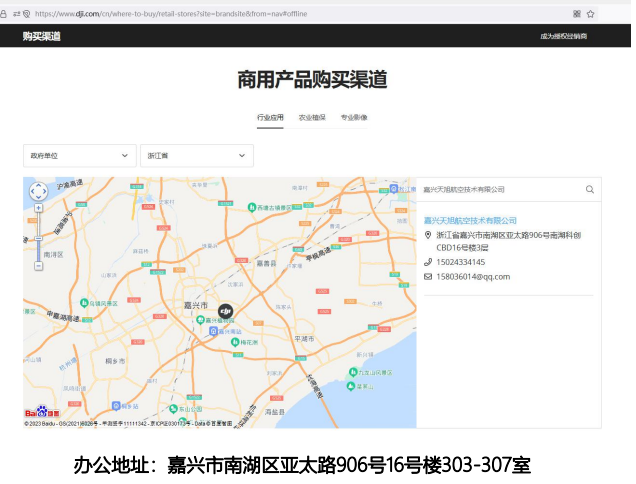Switch to the 农业植保 tab
Viewport: 636px width, 484px height.
click(312, 118)
